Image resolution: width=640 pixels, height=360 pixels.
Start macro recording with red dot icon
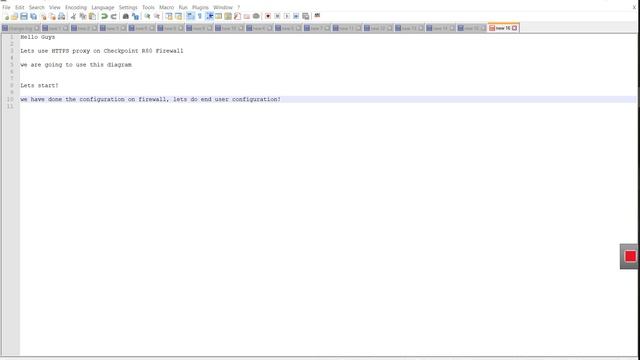(268, 16)
